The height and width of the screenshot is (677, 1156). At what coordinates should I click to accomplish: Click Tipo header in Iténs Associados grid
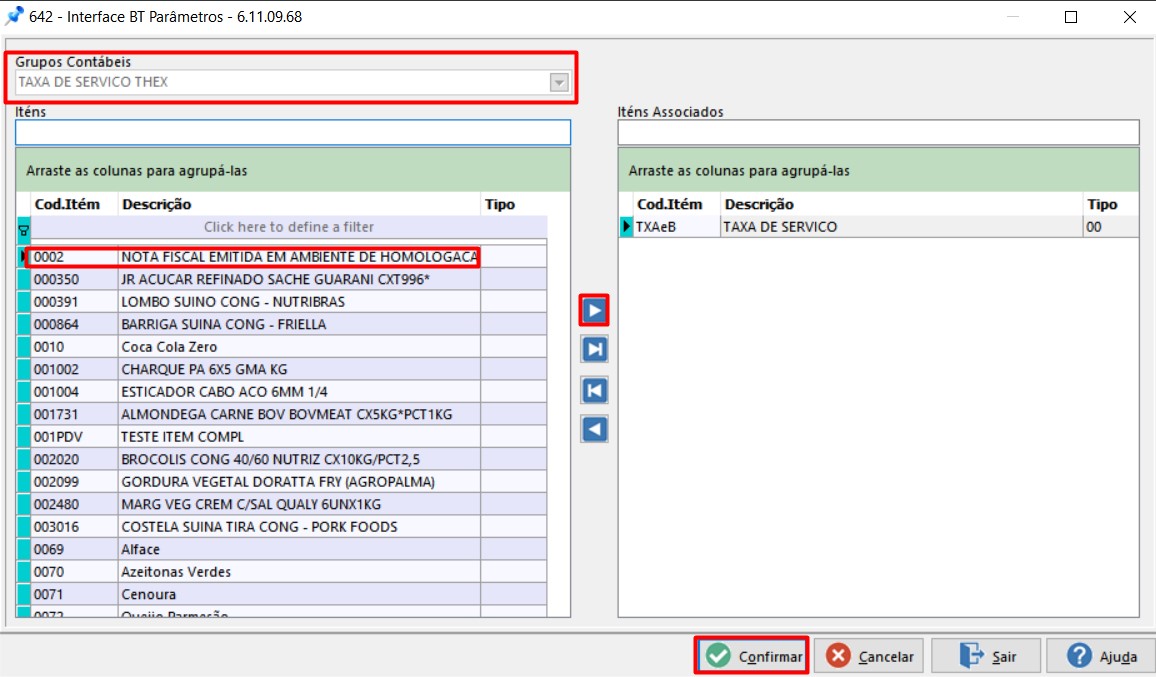point(1110,204)
